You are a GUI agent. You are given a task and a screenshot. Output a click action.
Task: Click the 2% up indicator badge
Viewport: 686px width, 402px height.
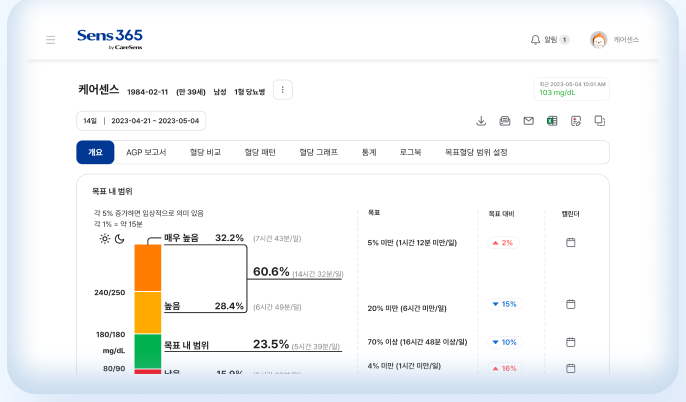[x=503, y=243]
